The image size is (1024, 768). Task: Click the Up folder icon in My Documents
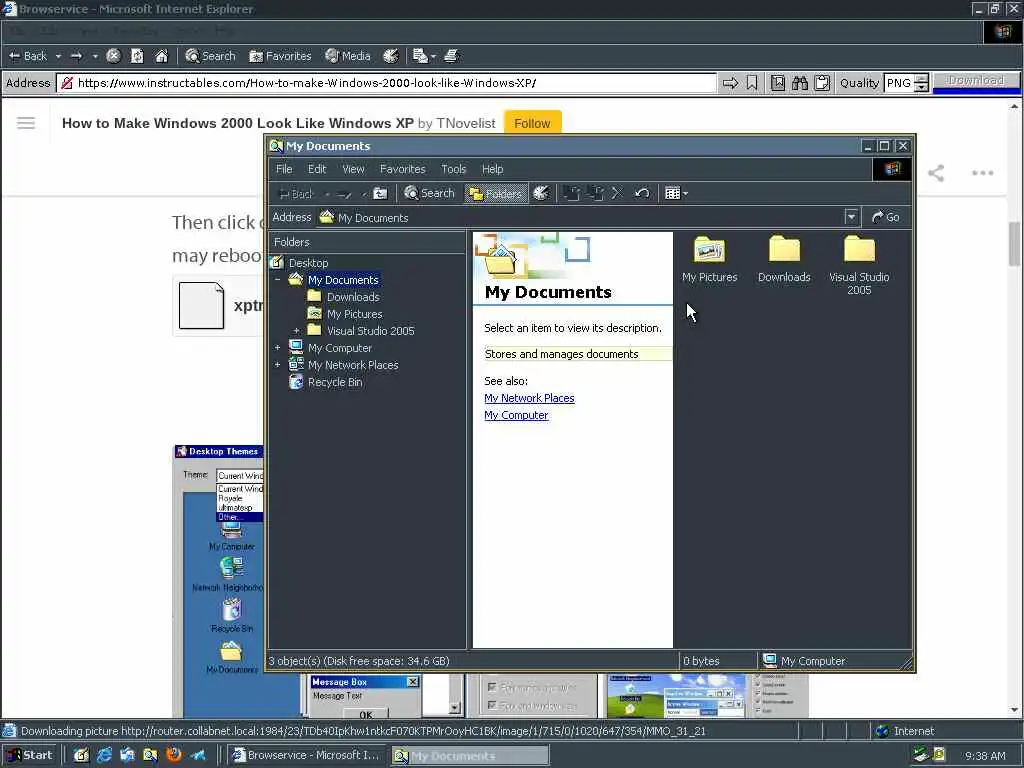coord(380,193)
